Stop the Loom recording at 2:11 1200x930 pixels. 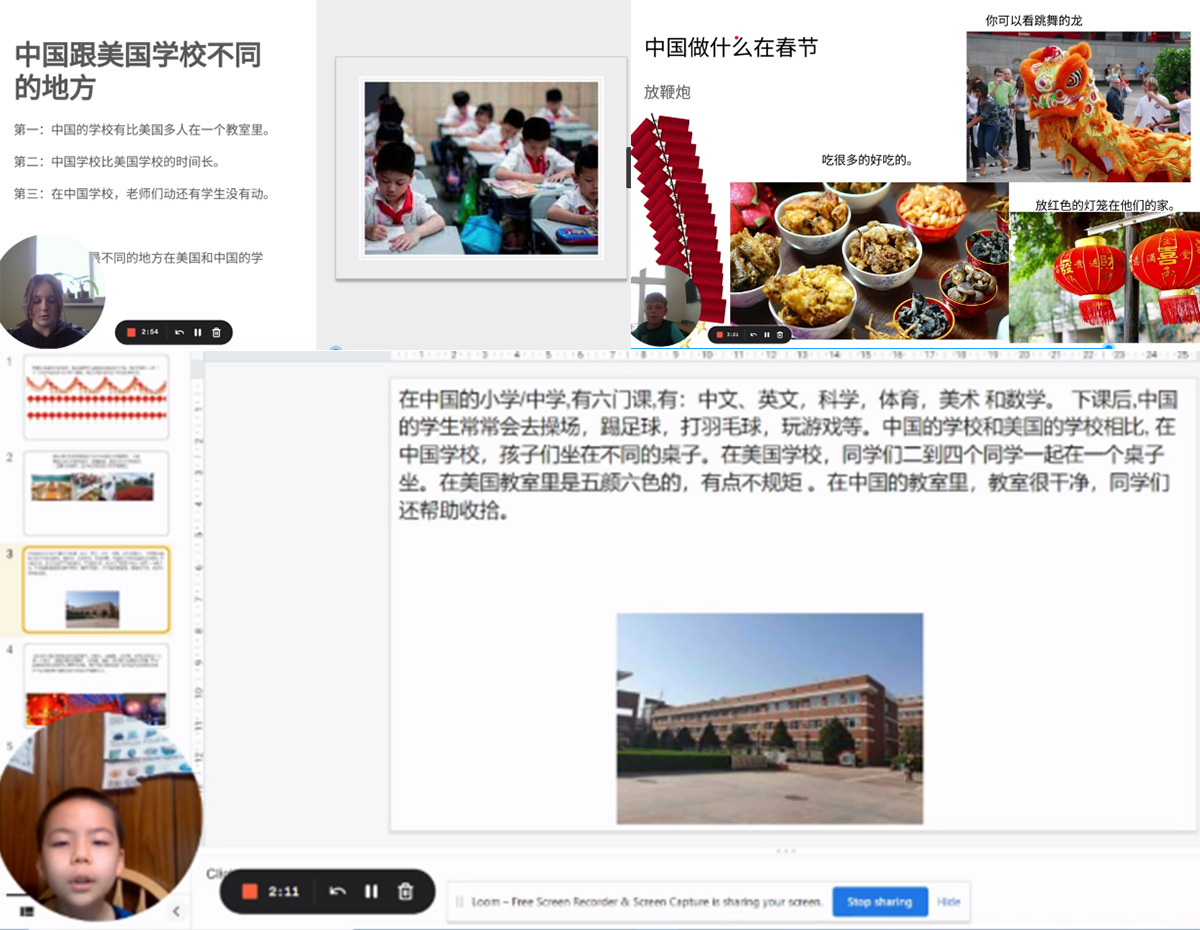[x=250, y=891]
